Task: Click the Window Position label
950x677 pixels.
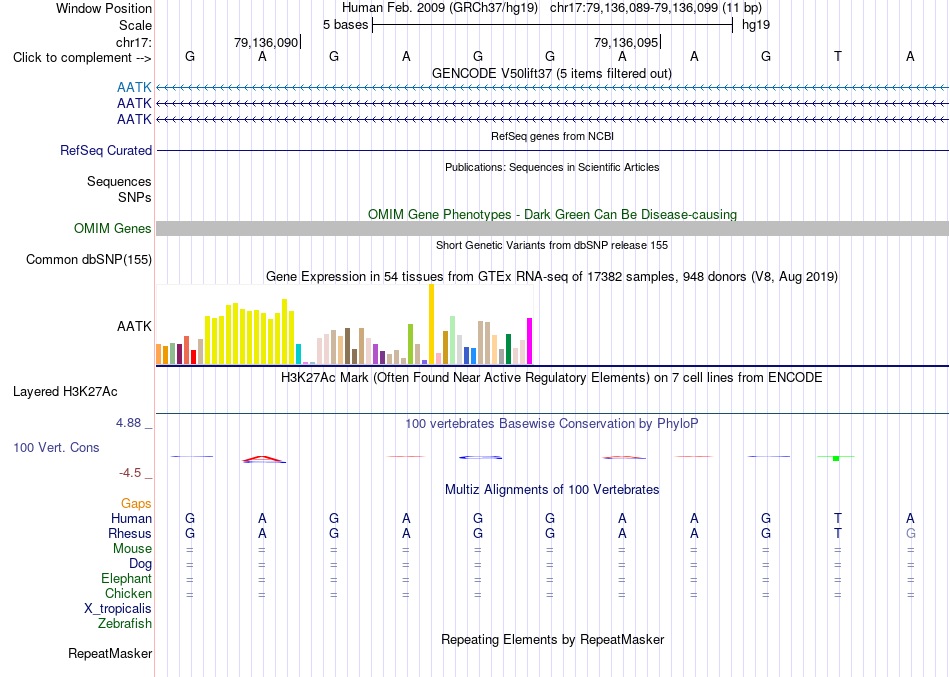Action: tap(104, 8)
